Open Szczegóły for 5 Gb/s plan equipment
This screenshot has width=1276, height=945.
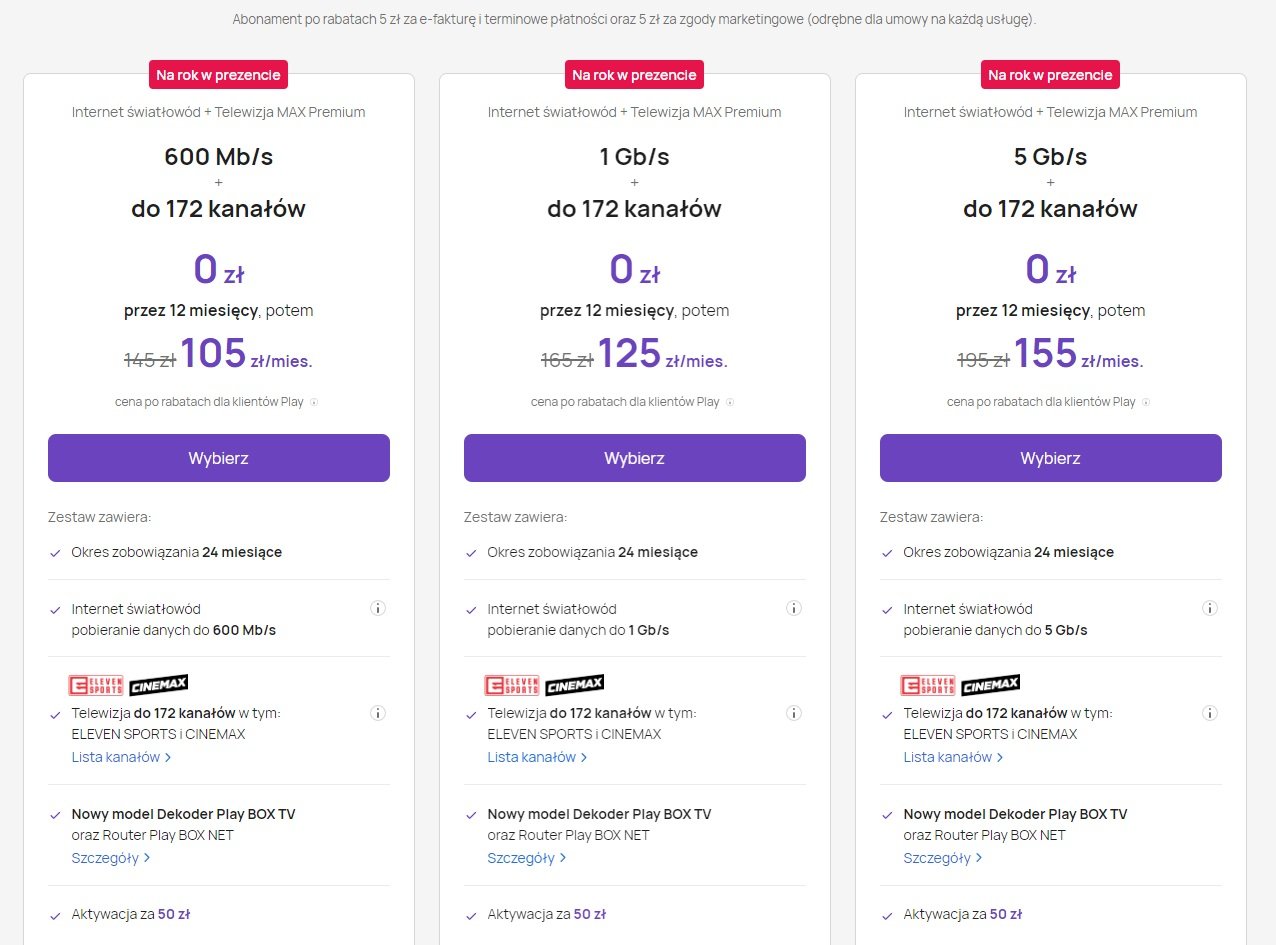tap(942, 858)
